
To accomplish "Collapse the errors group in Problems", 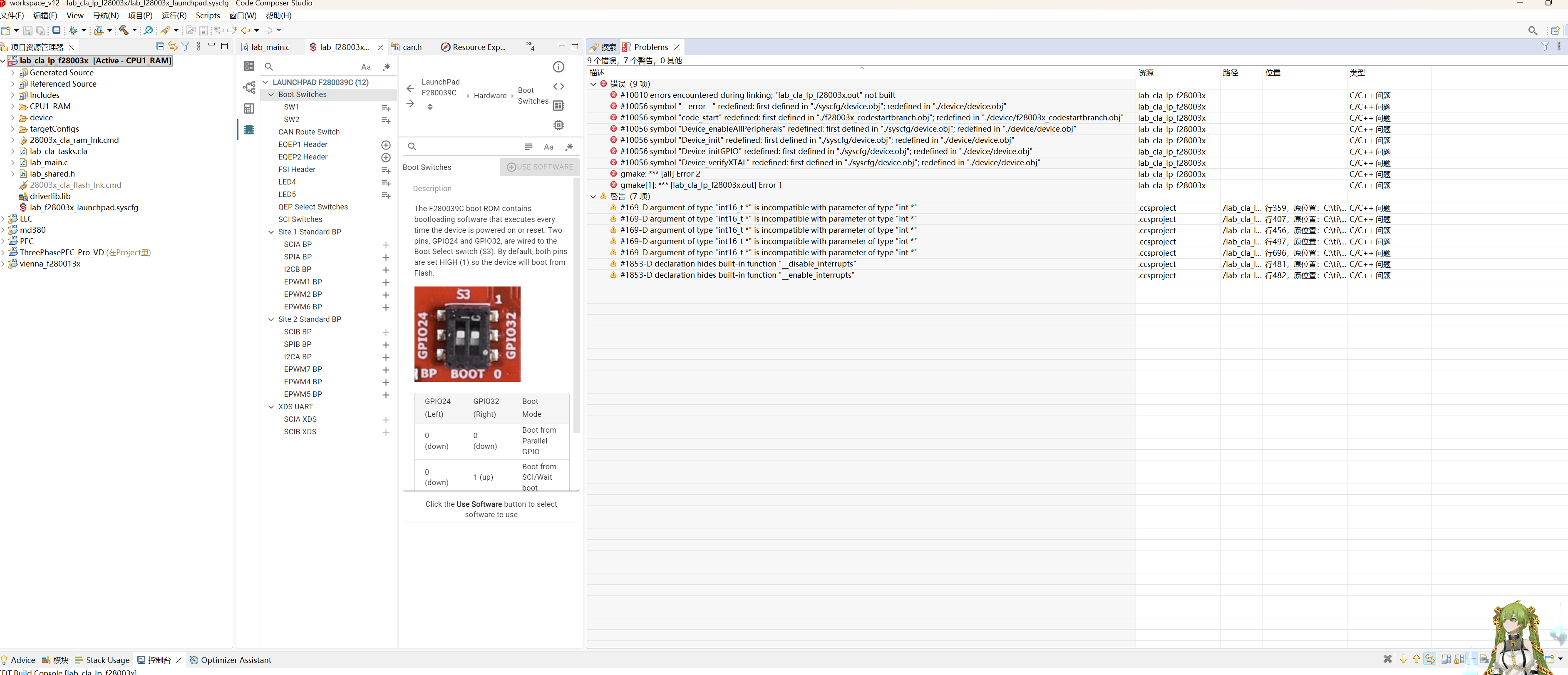I will 593,84.
